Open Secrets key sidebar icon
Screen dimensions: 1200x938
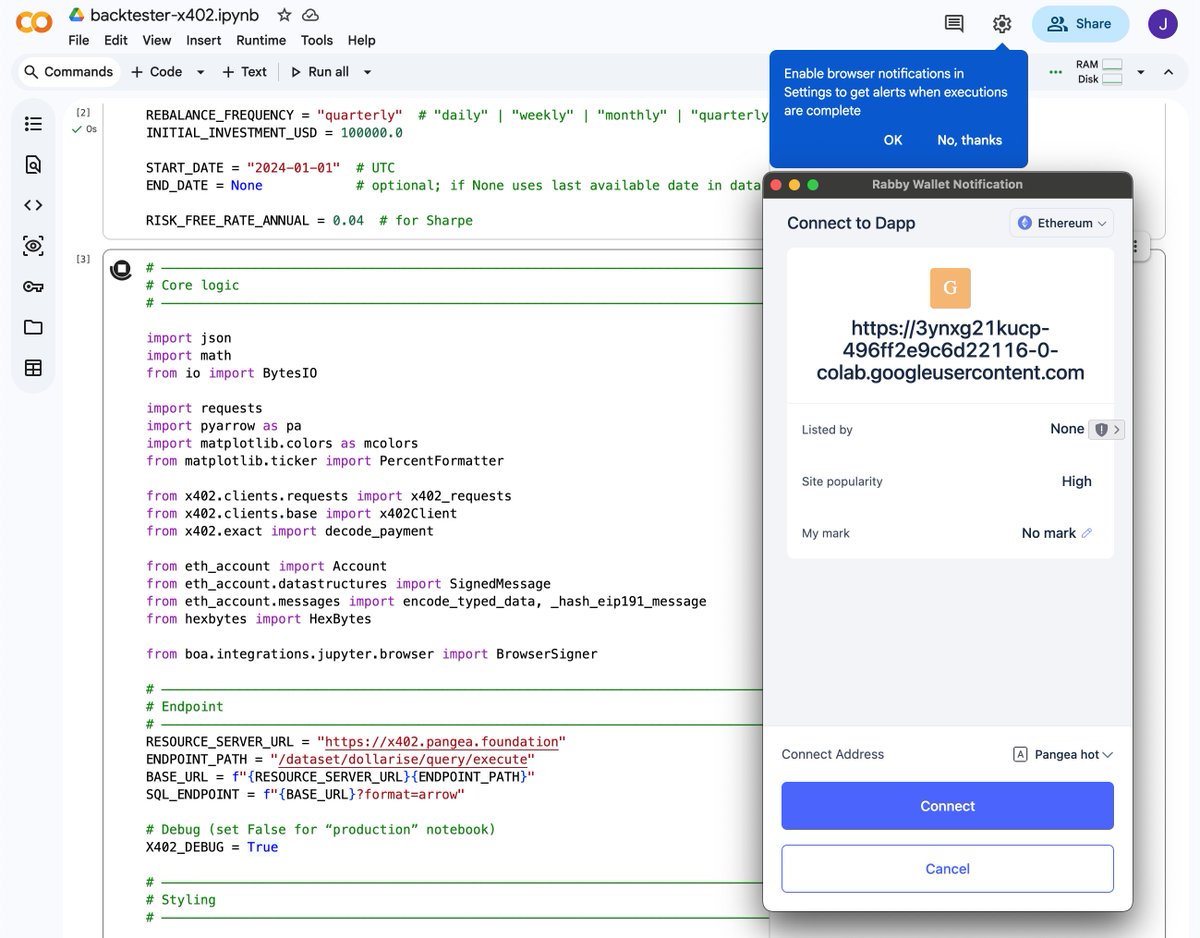pos(33,287)
